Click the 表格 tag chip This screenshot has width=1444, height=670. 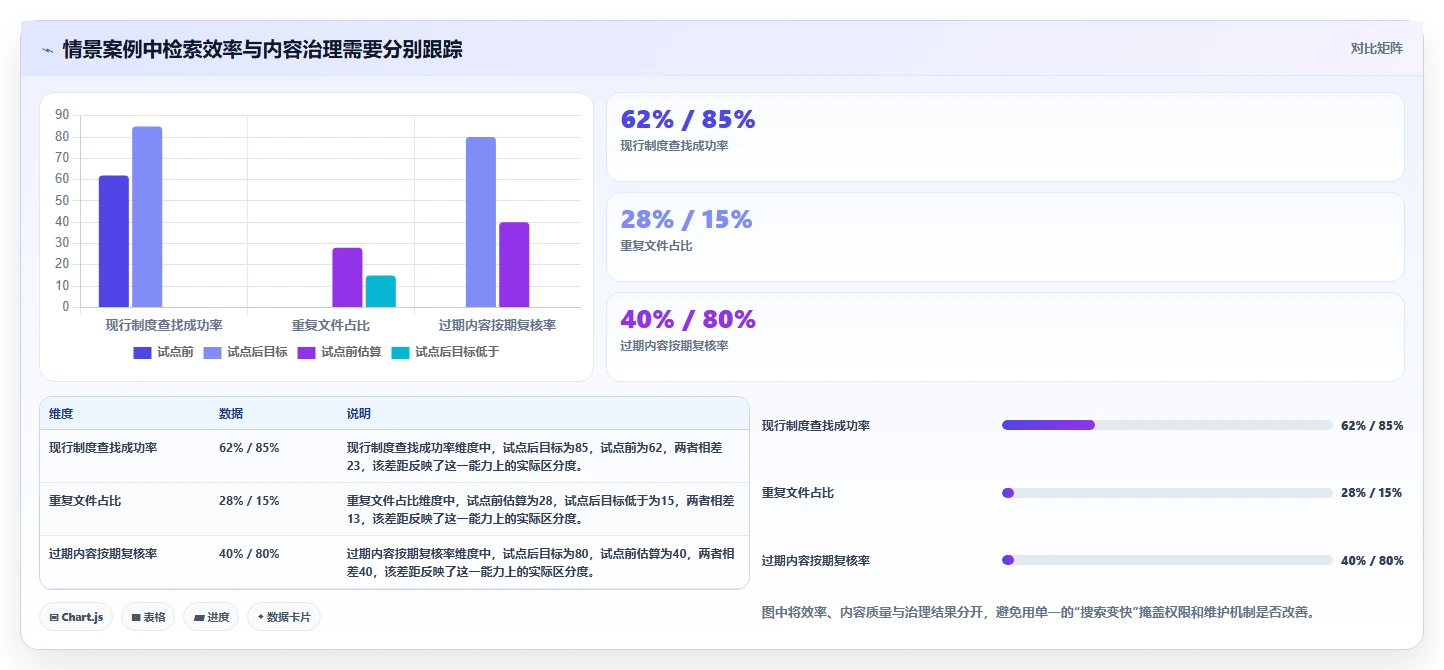(148, 617)
